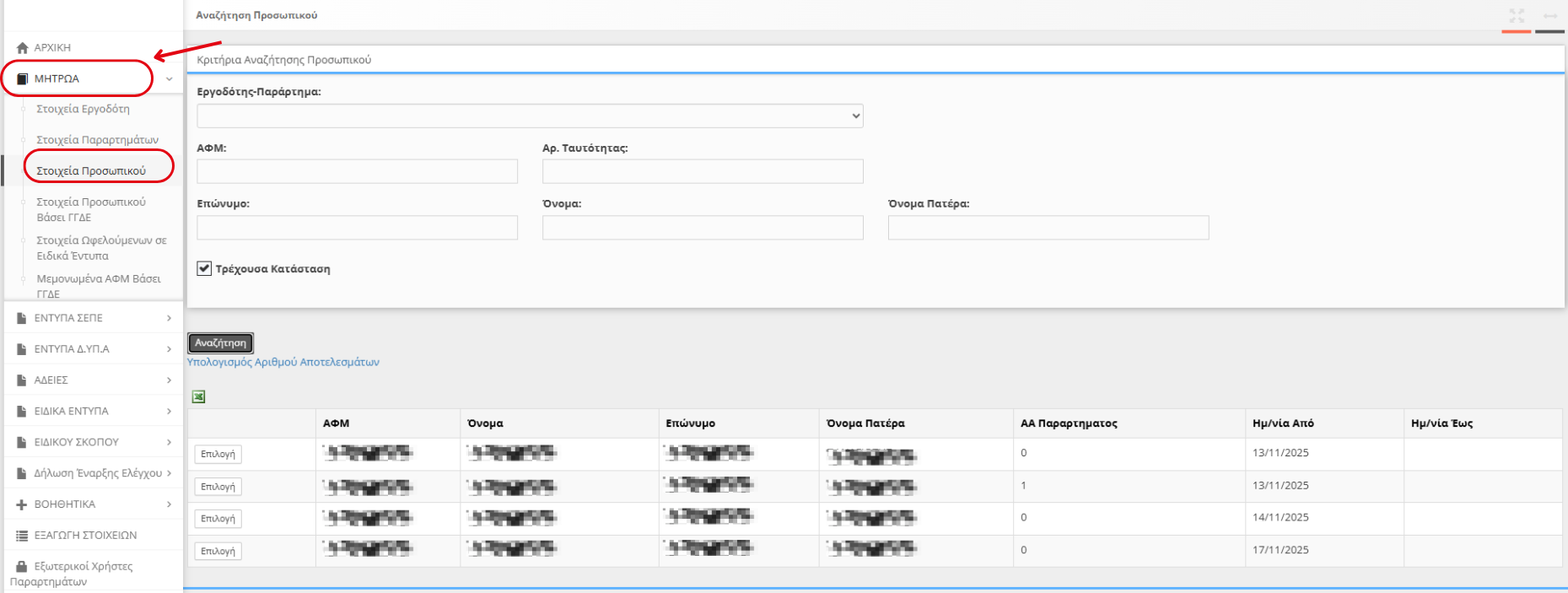Expand the ΕΙΔΙΚΑ ΕΝΤΥΠΑ submenu arrow
1568x593 pixels.
pos(169,412)
